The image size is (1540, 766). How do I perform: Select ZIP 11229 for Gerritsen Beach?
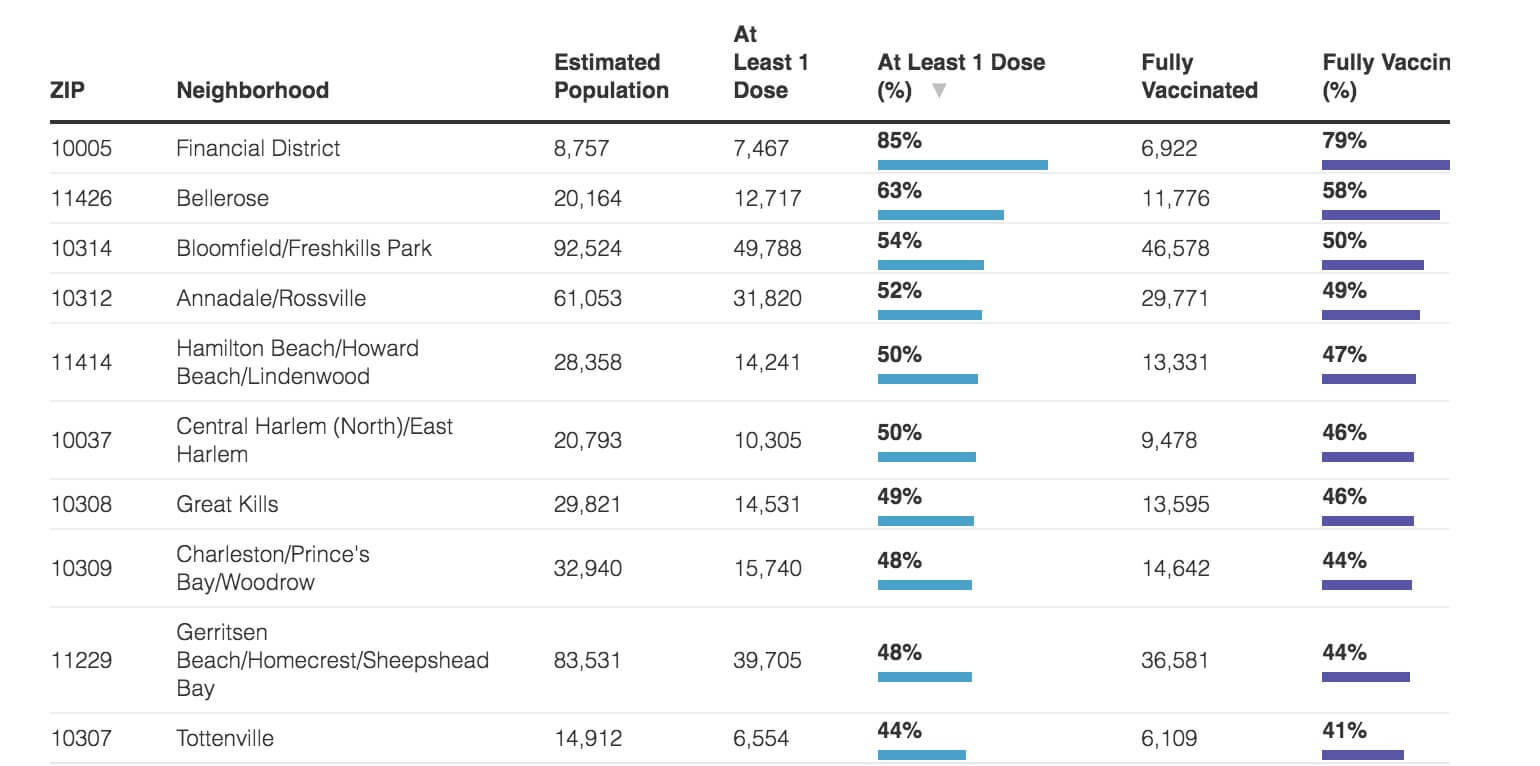[70, 661]
